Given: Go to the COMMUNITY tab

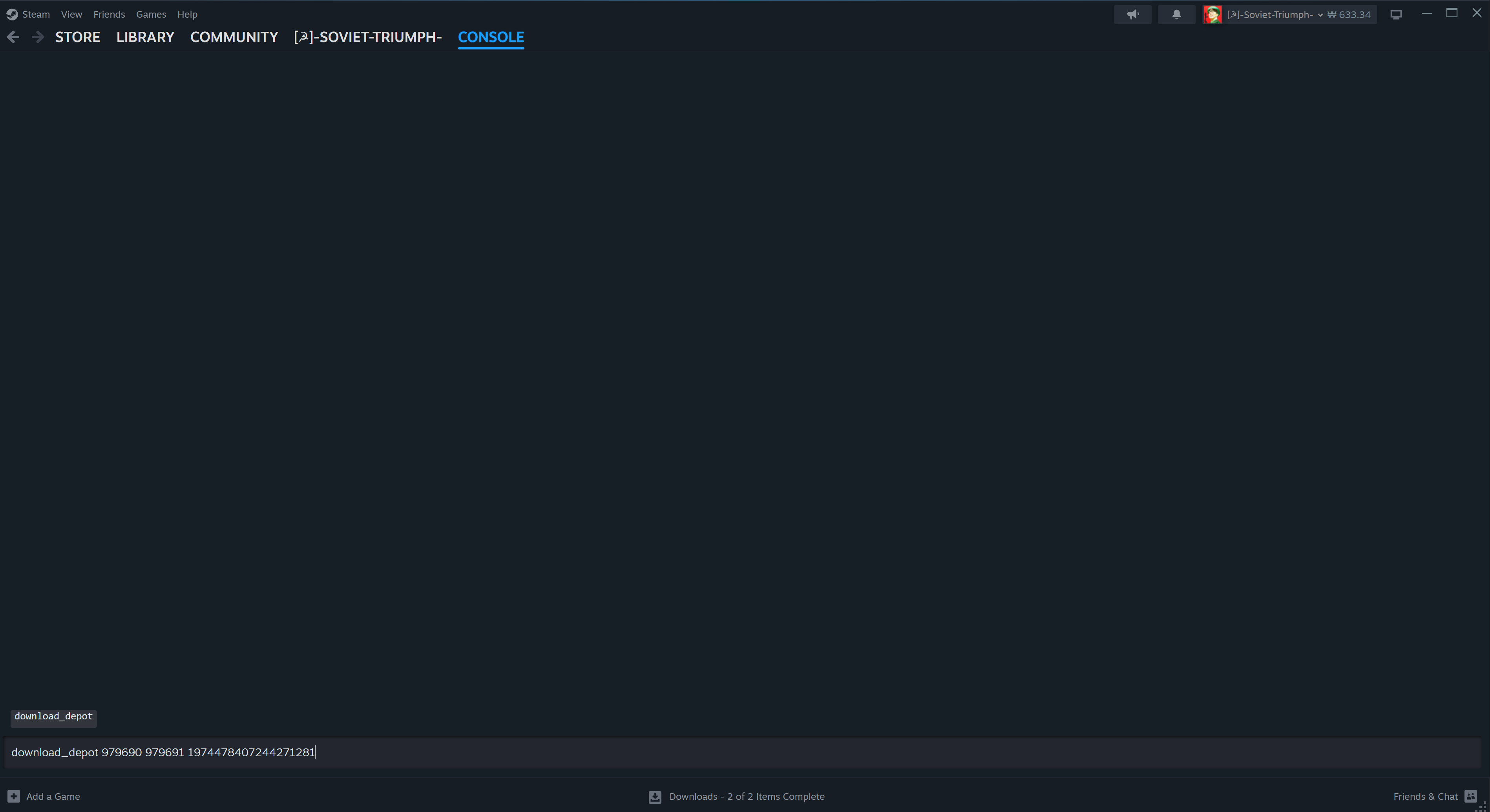Looking at the screenshot, I should tap(234, 37).
